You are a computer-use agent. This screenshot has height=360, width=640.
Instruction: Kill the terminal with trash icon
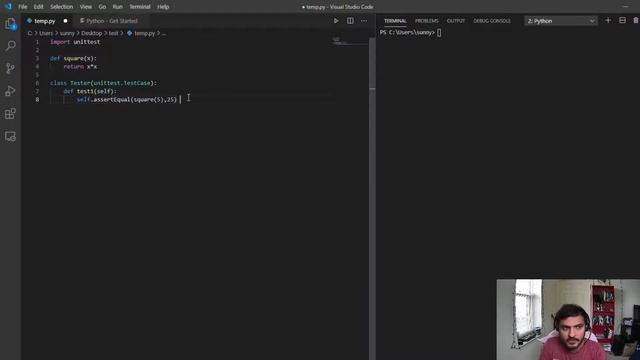636,20
